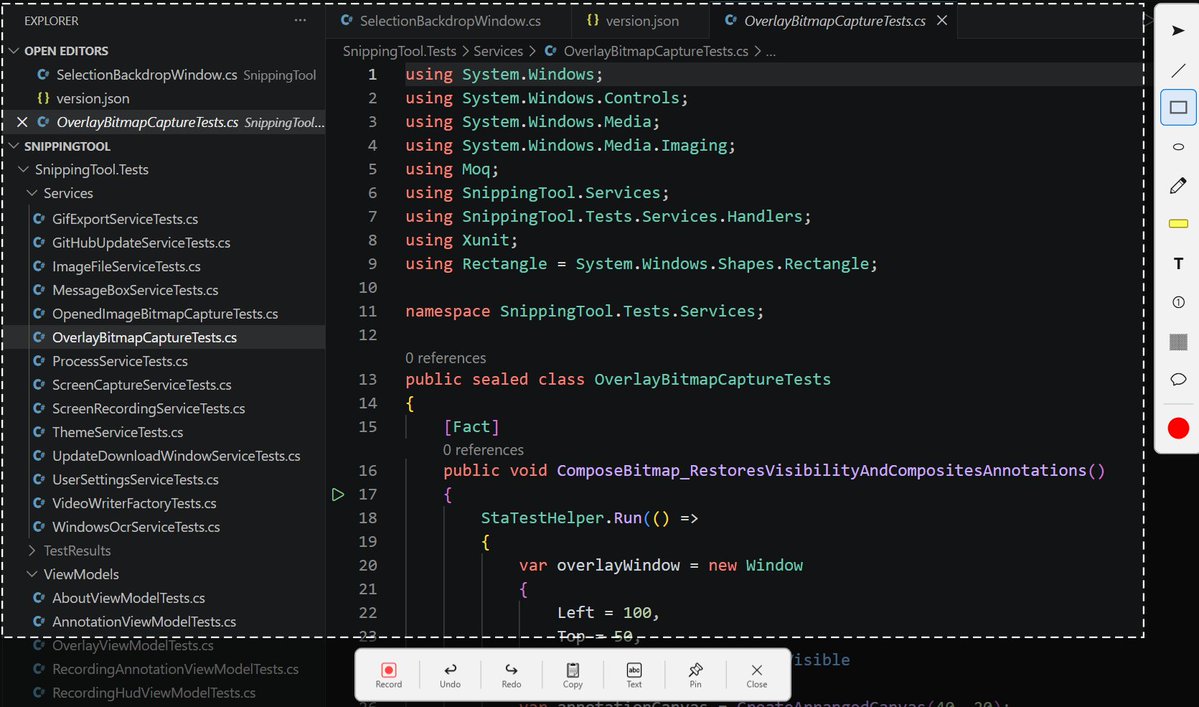1199x707 pixels.
Task: Collapse the ViewModels folder
Action: pyautogui.click(x=31, y=574)
